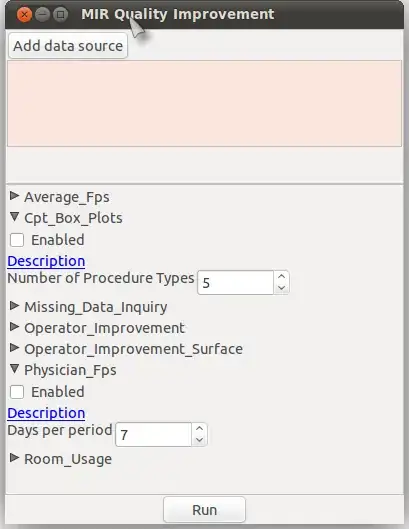Open the Cpt_Box_Plots Description link

click(46, 261)
